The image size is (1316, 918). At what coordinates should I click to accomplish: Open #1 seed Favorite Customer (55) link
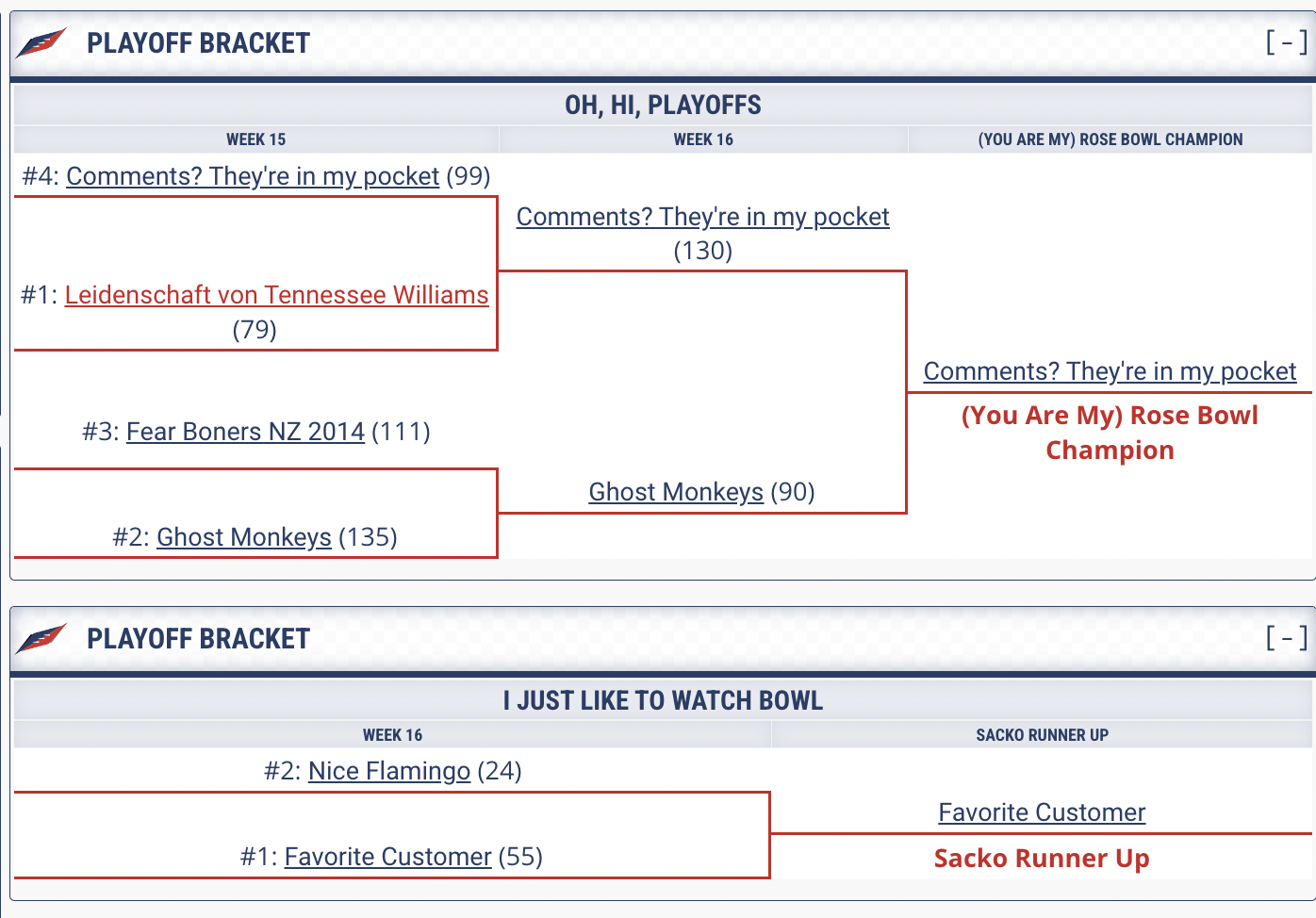point(387,857)
